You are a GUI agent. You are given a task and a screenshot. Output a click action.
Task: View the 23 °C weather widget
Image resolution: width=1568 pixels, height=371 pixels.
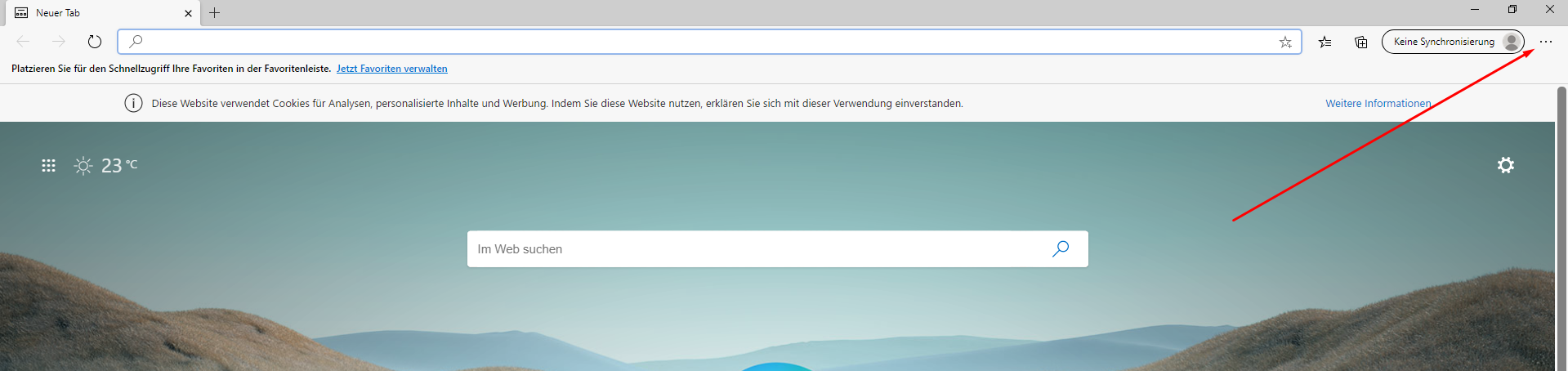tap(106, 166)
